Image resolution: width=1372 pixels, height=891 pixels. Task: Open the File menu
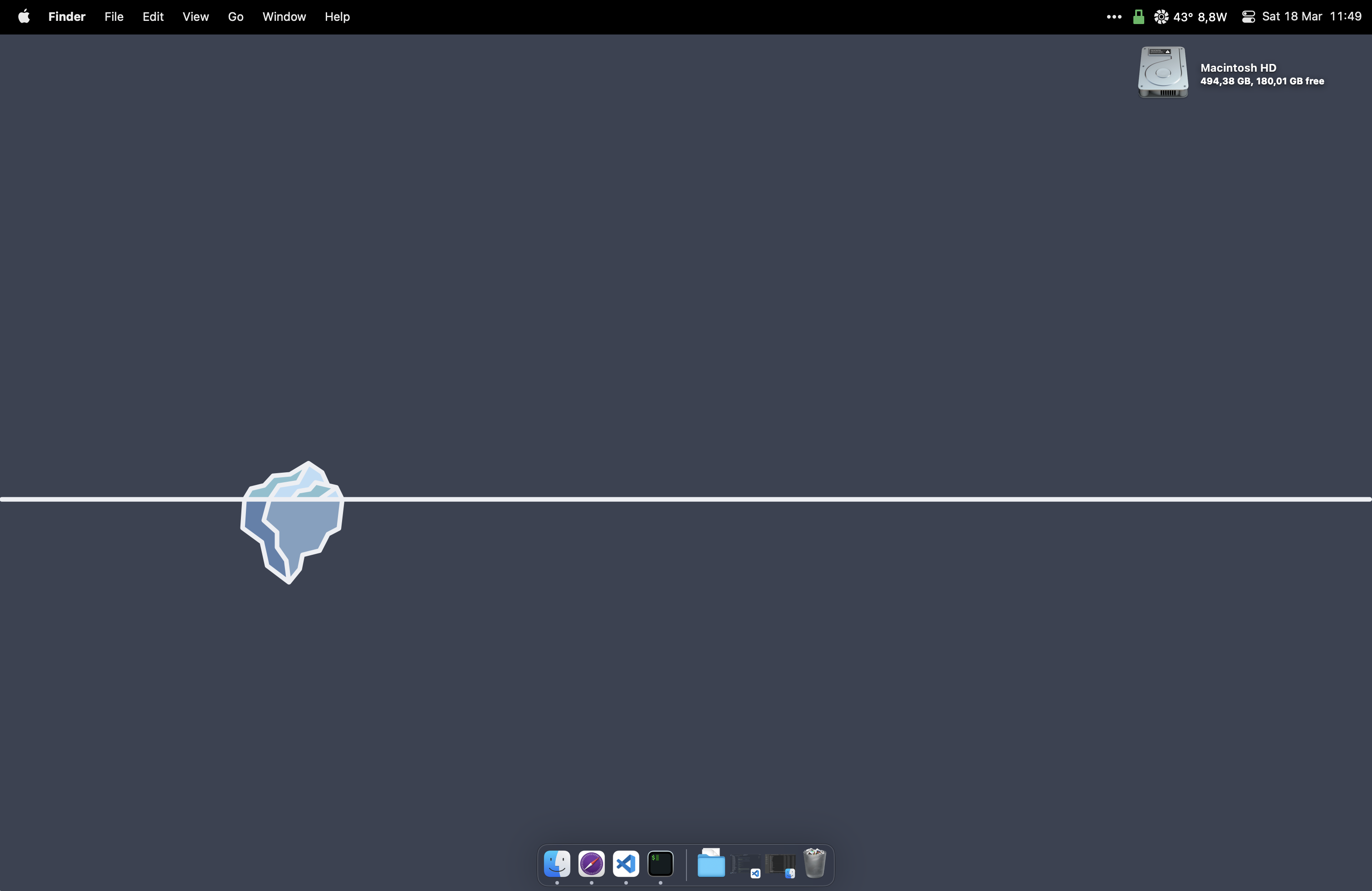click(x=113, y=17)
